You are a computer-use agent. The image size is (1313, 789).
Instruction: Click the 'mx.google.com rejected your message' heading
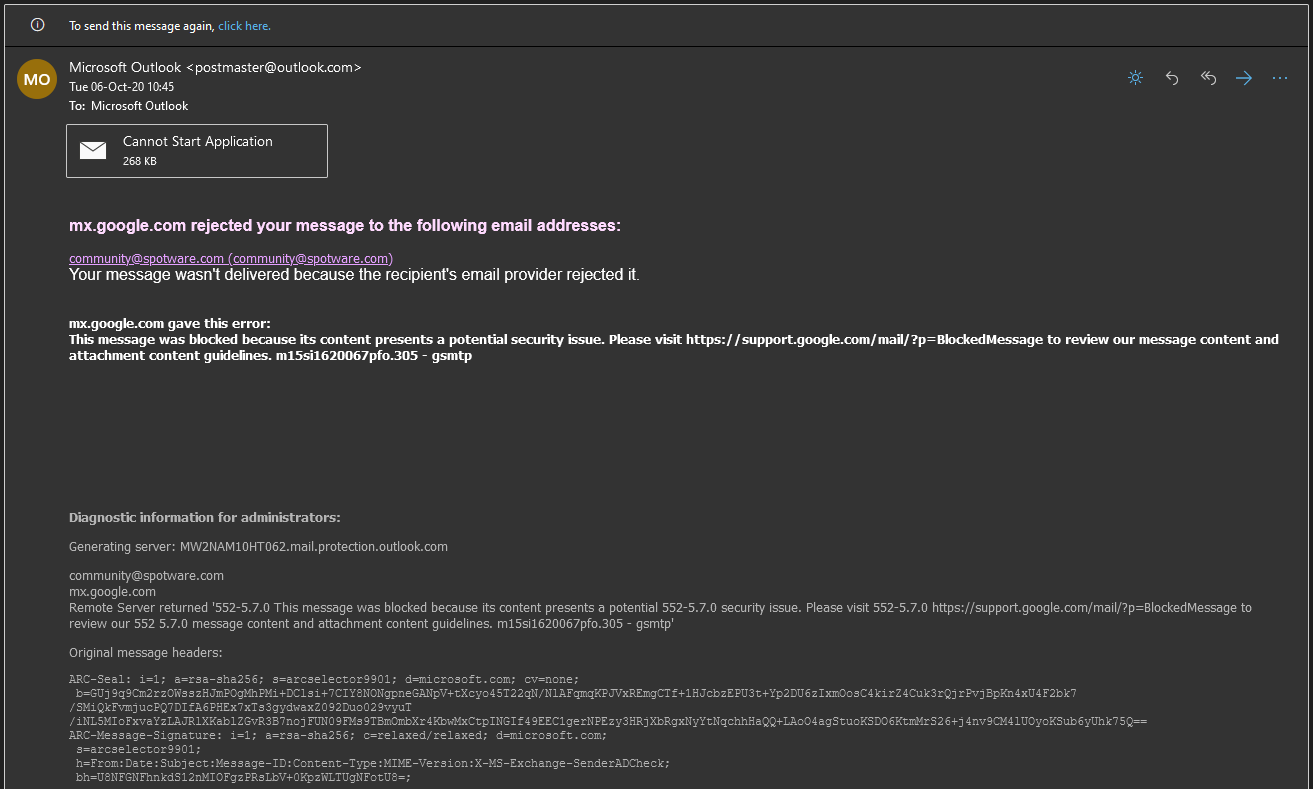pyautogui.click(x=345, y=226)
